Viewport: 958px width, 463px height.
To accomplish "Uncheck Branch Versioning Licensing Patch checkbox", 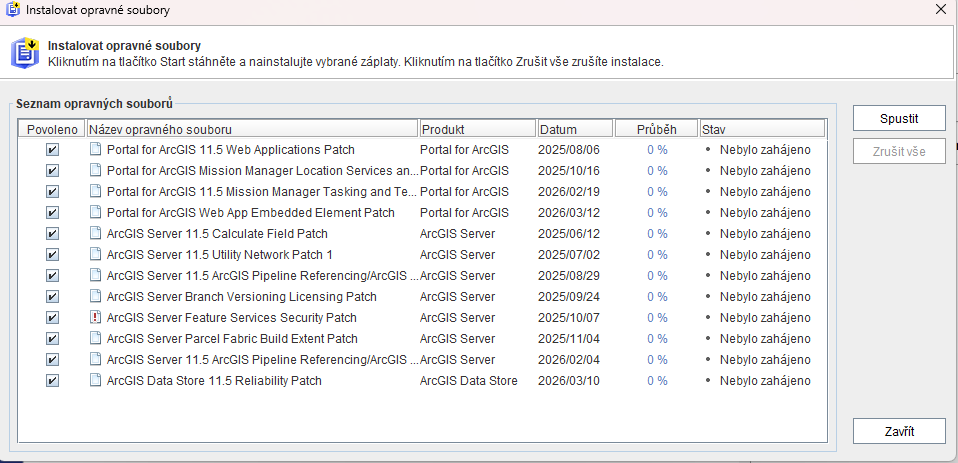I will point(53,297).
